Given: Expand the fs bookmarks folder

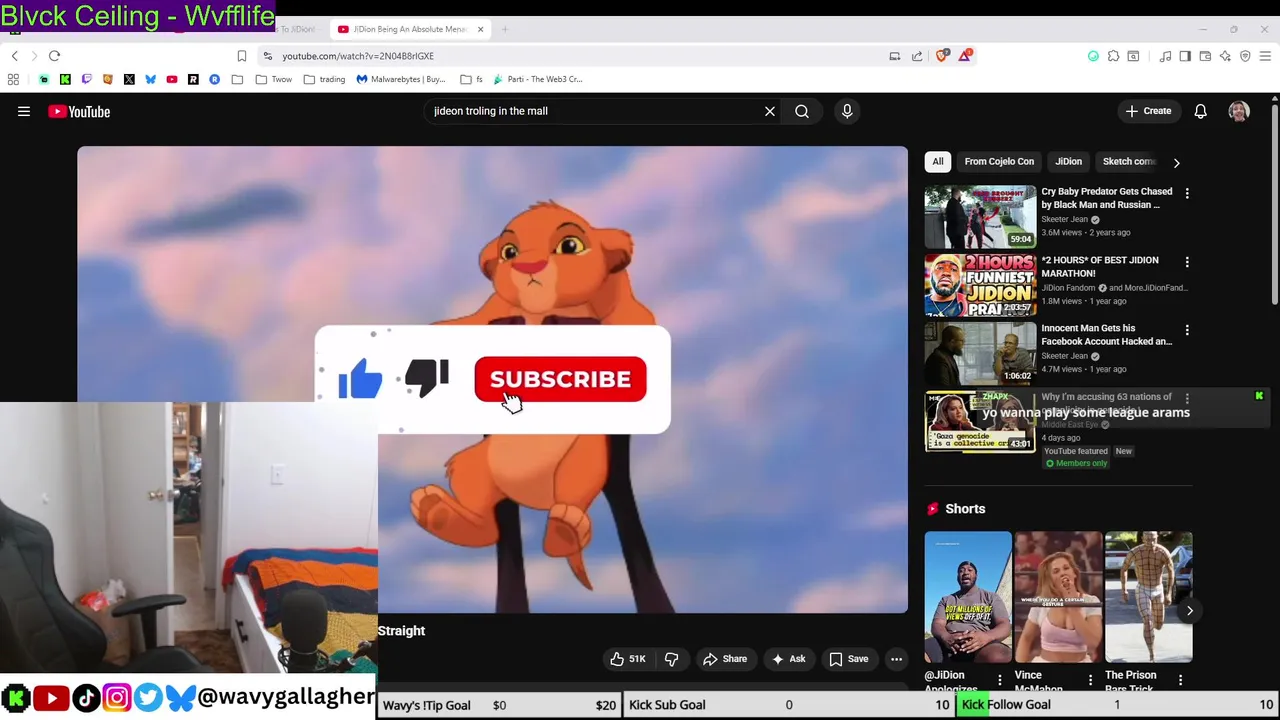Looking at the screenshot, I should coord(471,79).
